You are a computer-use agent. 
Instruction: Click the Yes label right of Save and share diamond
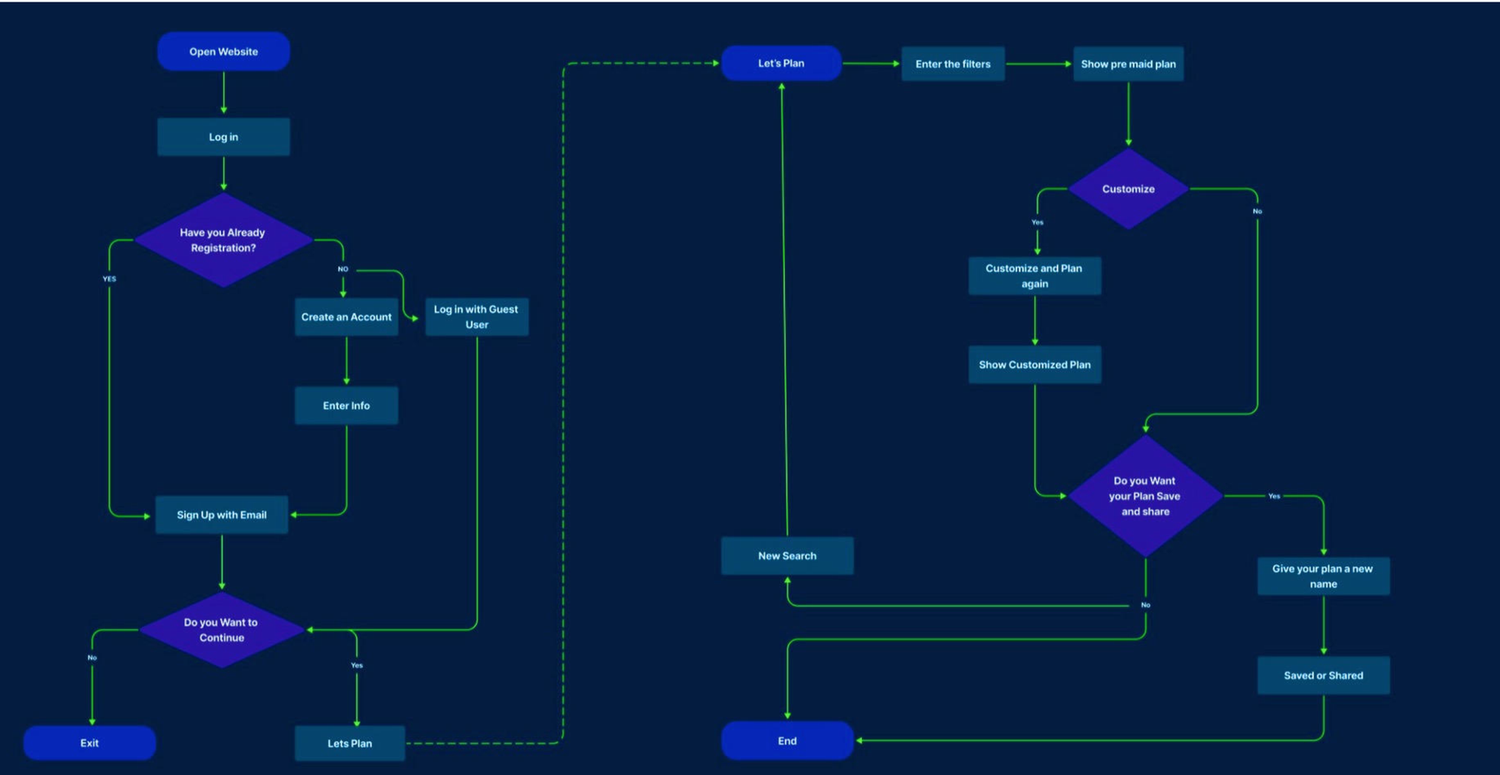[x=1274, y=496]
